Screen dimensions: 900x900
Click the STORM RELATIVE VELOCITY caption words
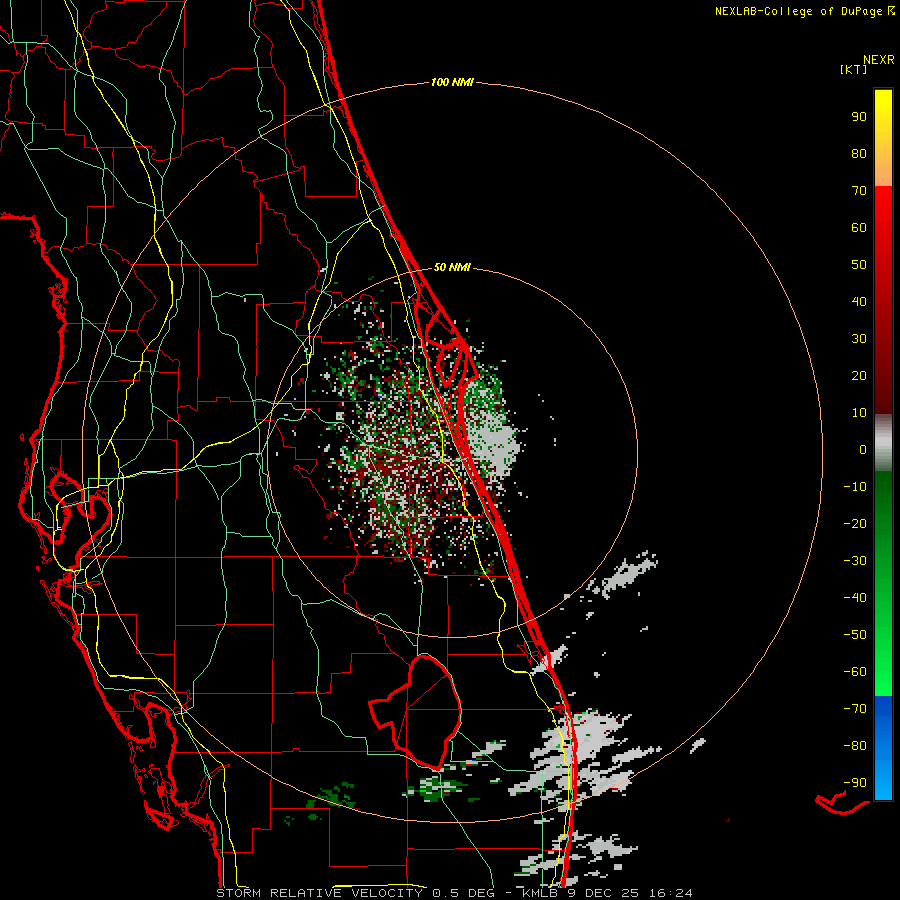click(319, 893)
